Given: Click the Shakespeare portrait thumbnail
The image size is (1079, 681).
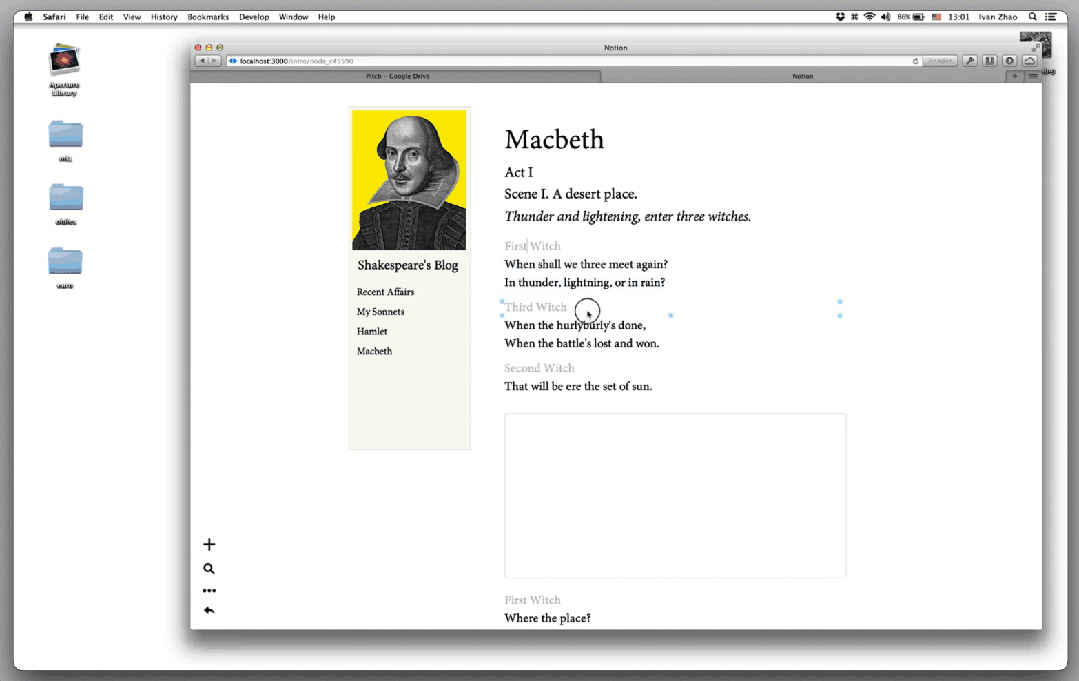Looking at the screenshot, I should pyautogui.click(x=409, y=179).
